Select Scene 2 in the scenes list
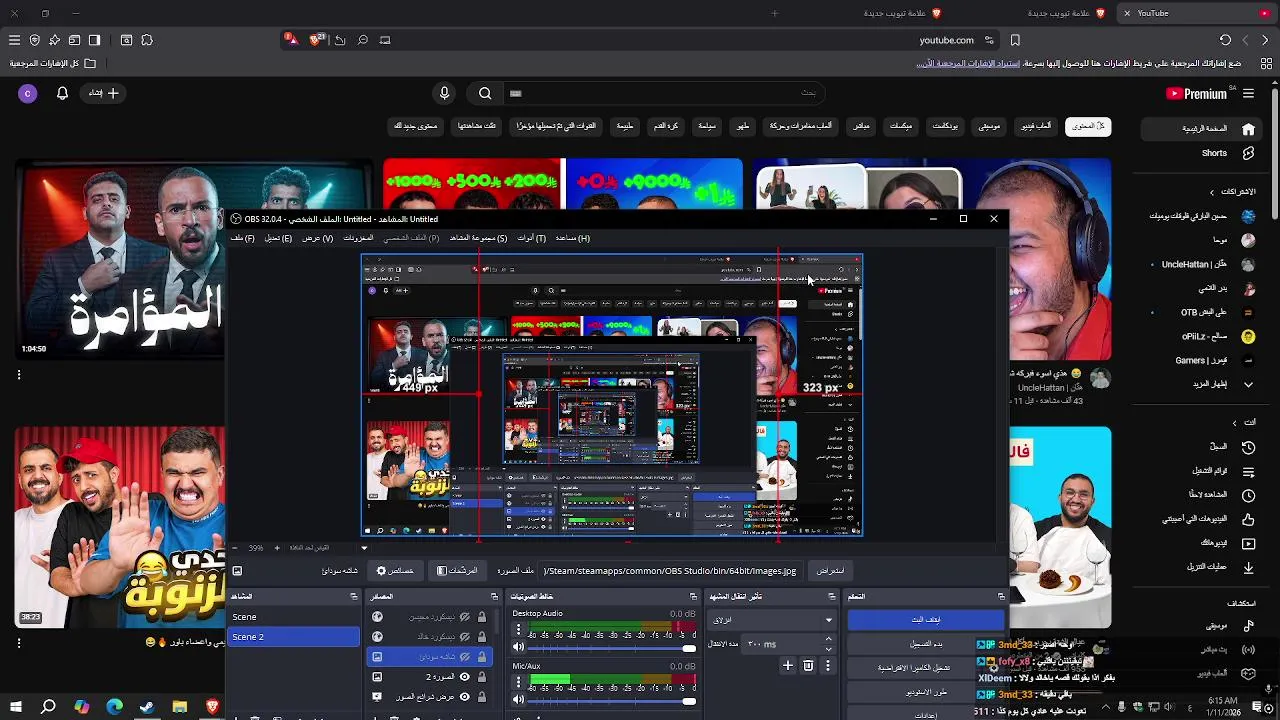 [294, 637]
